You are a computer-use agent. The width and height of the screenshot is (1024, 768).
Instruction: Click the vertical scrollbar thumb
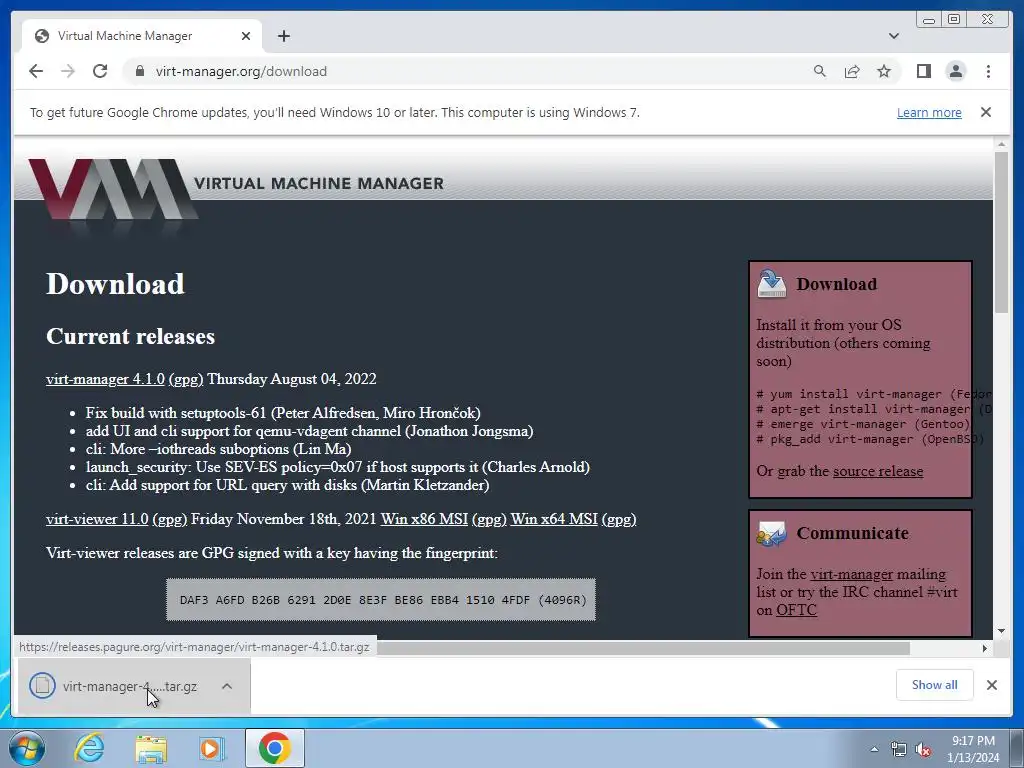pos(1001,232)
